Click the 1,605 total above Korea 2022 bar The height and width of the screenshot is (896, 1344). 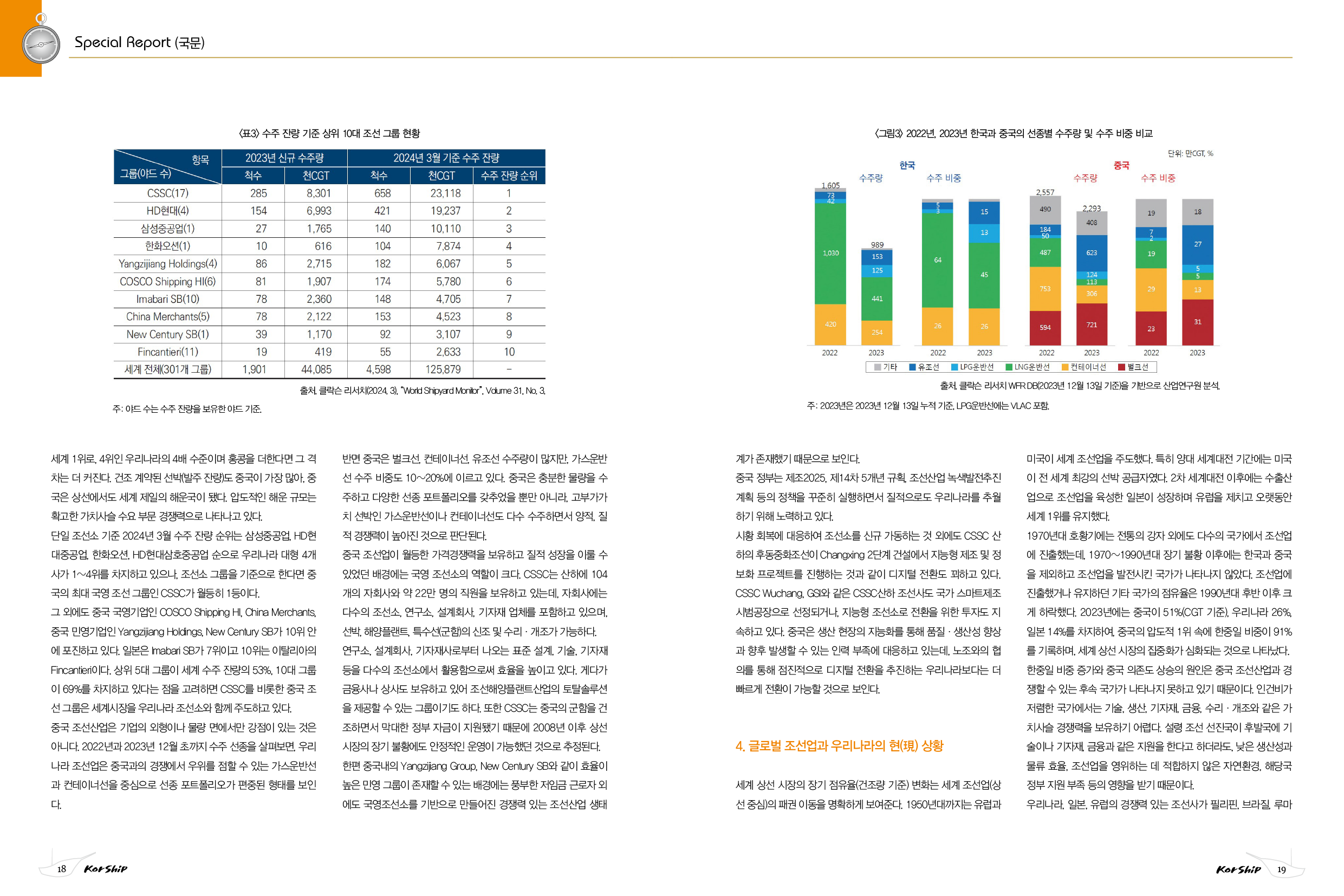(x=830, y=185)
